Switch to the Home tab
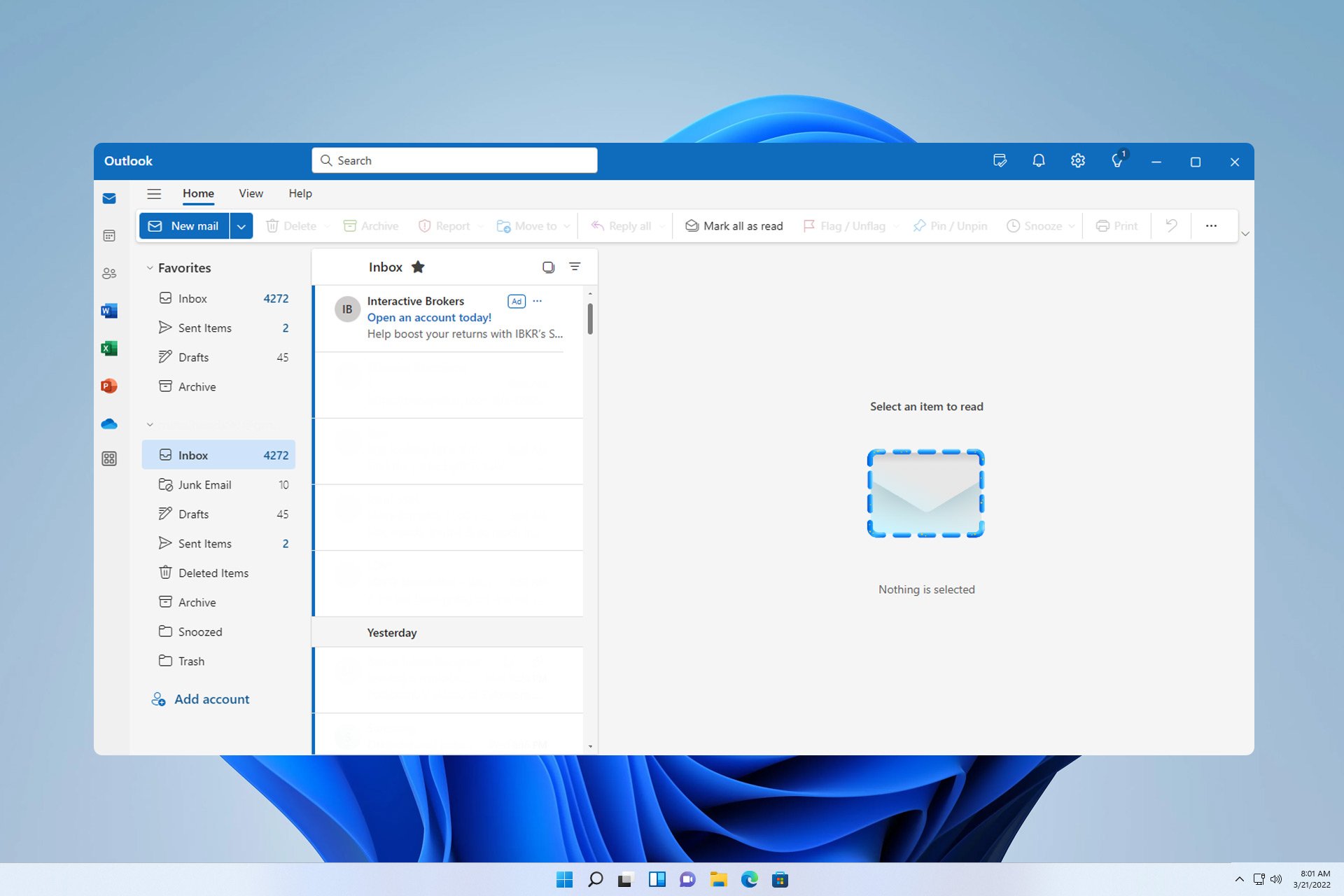This screenshot has width=1344, height=896. pyautogui.click(x=199, y=194)
